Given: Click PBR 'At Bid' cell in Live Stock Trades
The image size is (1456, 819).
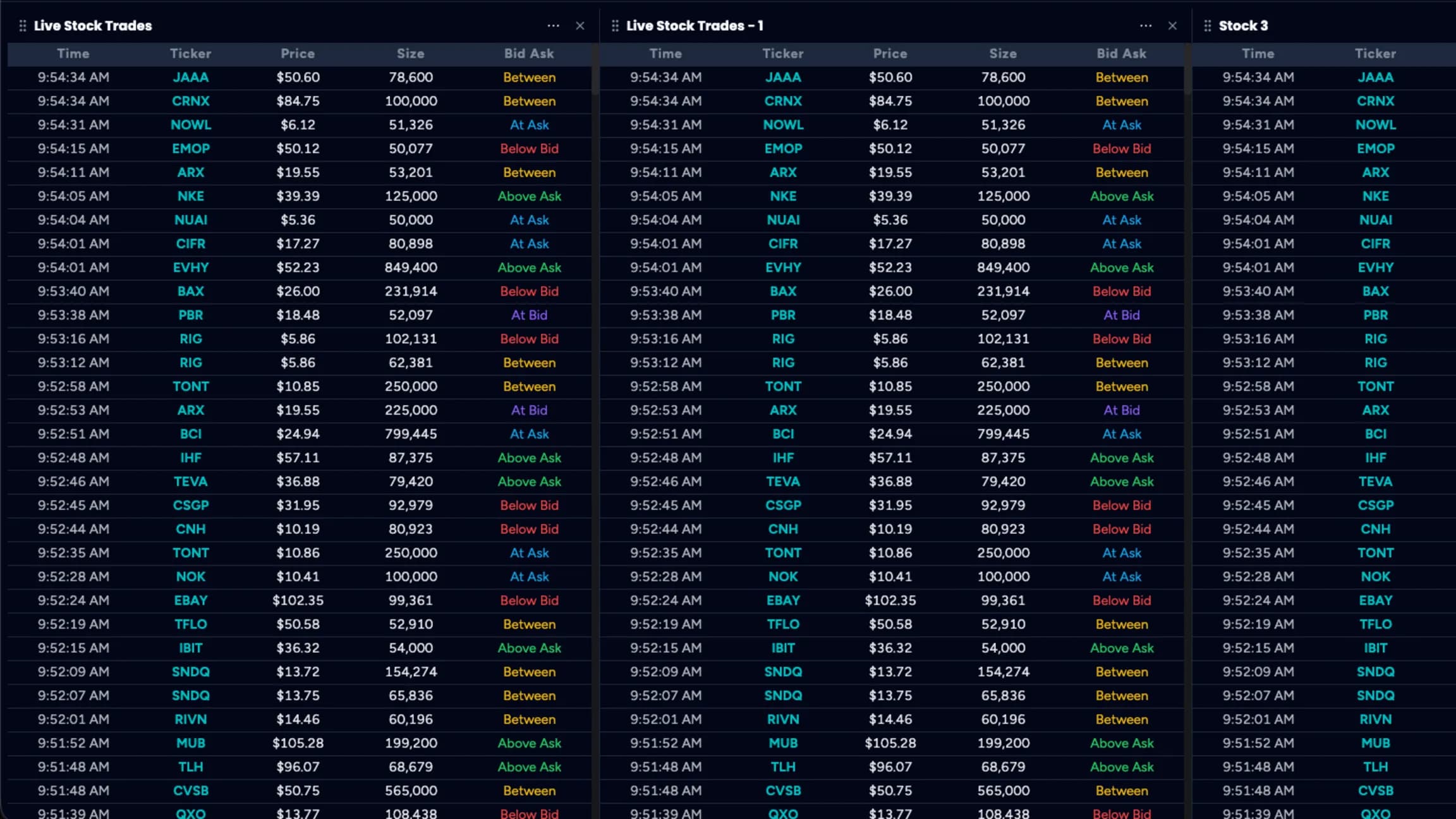Looking at the screenshot, I should point(529,315).
